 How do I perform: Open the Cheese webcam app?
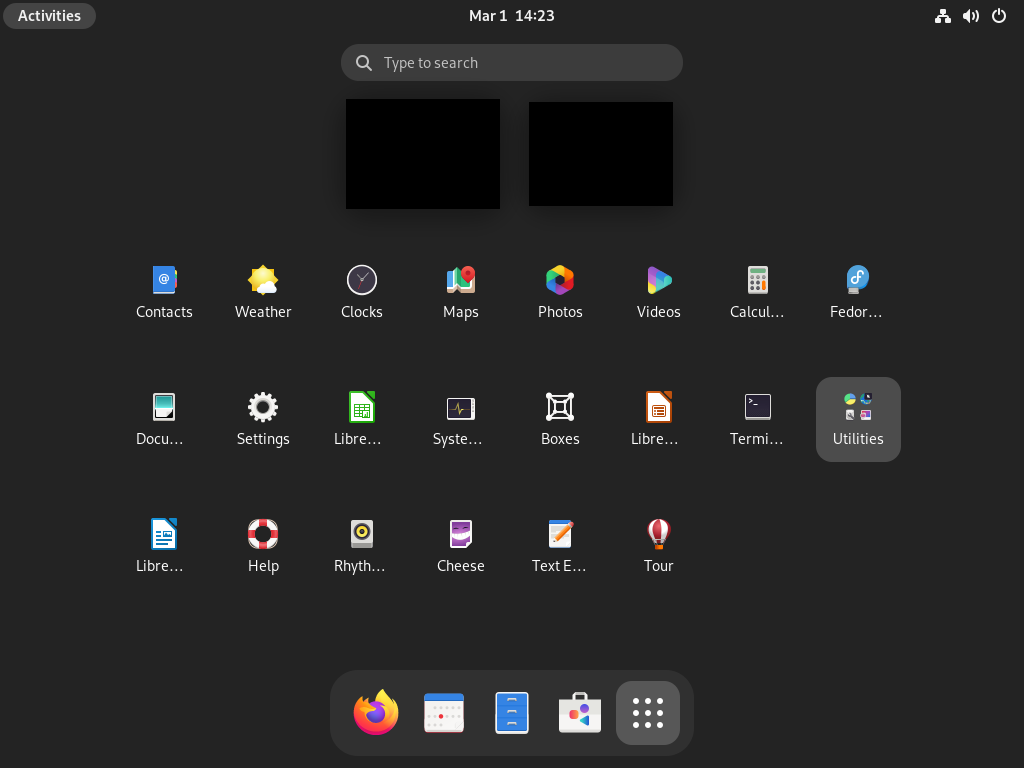point(461,546)
